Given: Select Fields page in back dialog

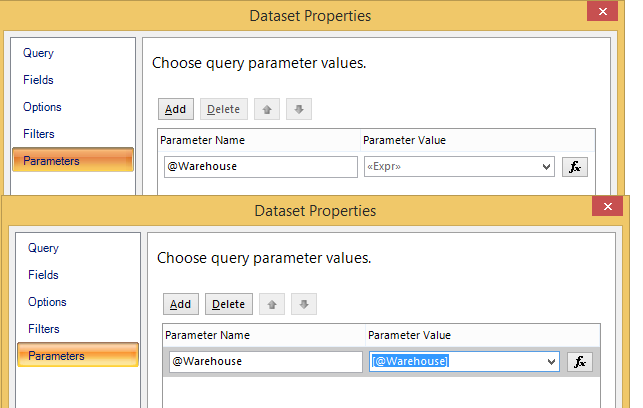Looking at the screenshot, I should tap(39, 80).
